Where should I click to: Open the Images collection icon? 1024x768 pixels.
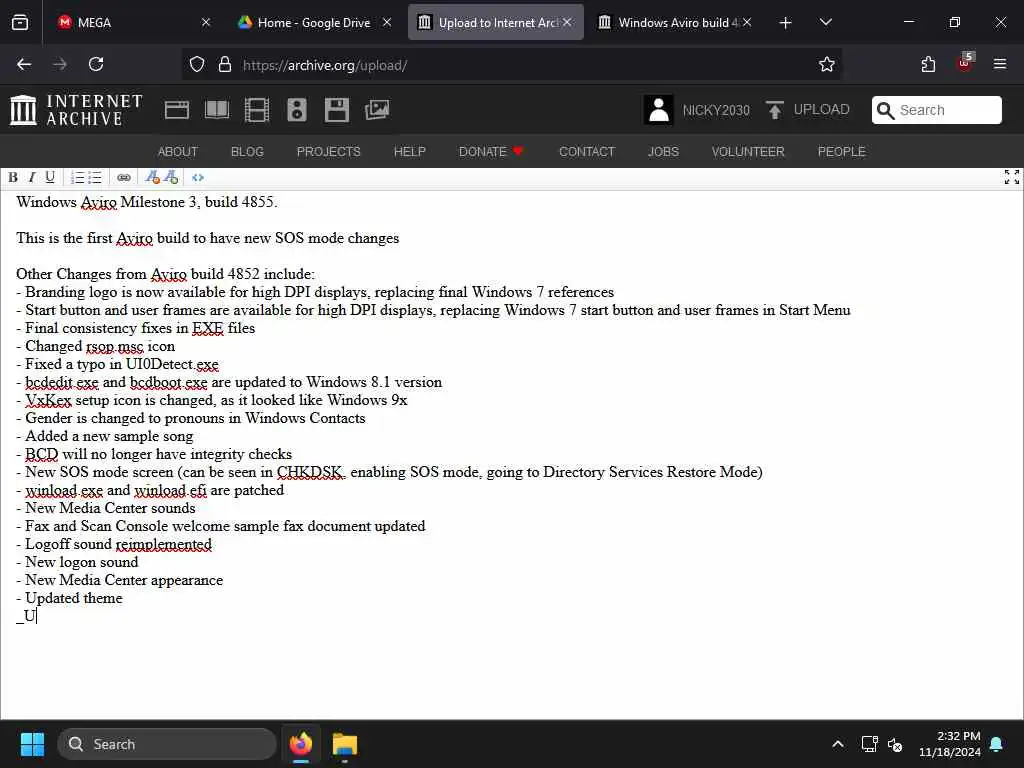[x=377, y=110]
